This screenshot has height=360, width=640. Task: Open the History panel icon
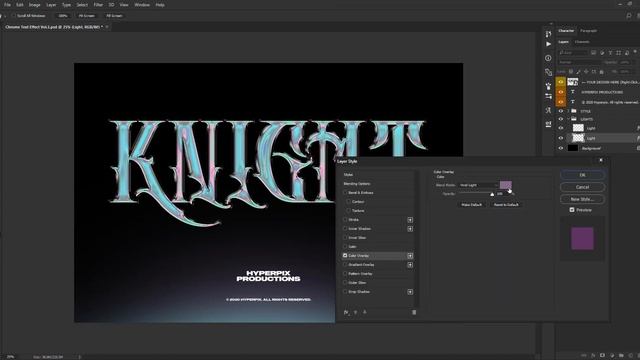pyautogui.click(x=548, y=33)
